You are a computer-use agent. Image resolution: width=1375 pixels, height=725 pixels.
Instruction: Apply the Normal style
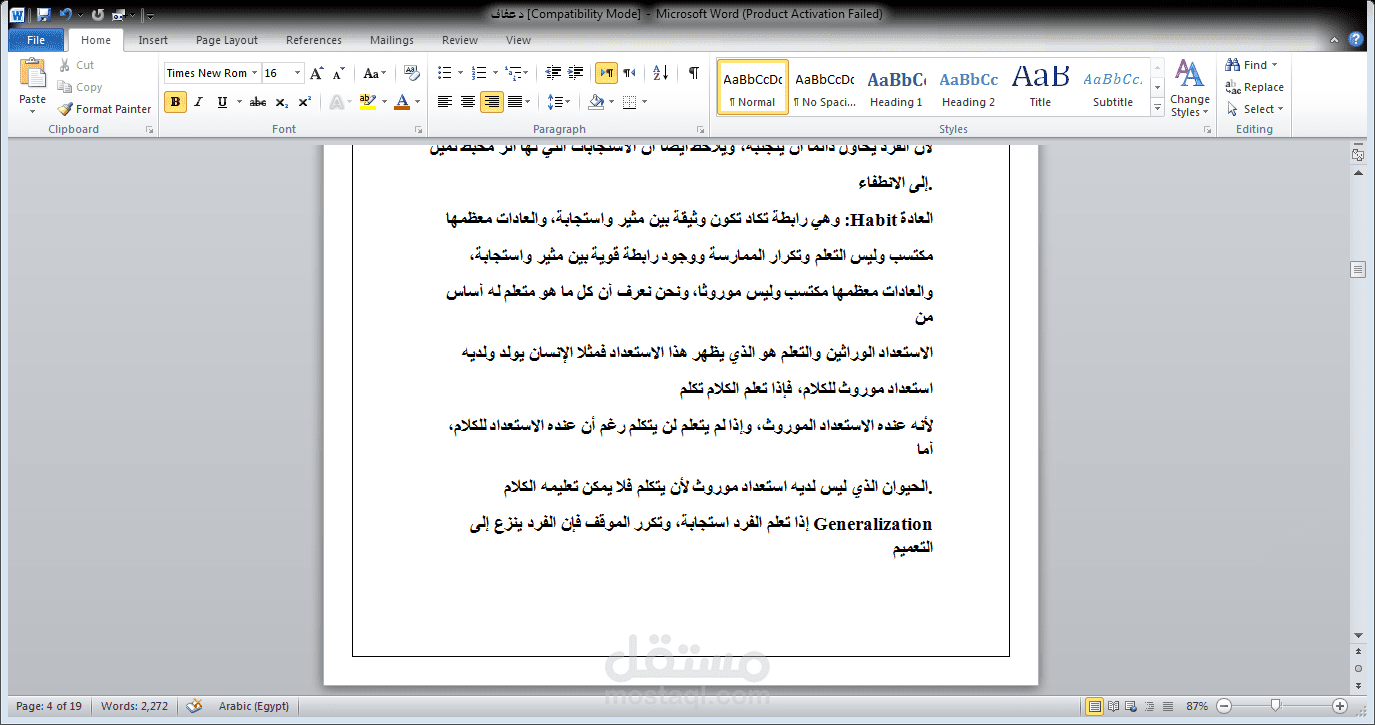(x=752, y=87)
